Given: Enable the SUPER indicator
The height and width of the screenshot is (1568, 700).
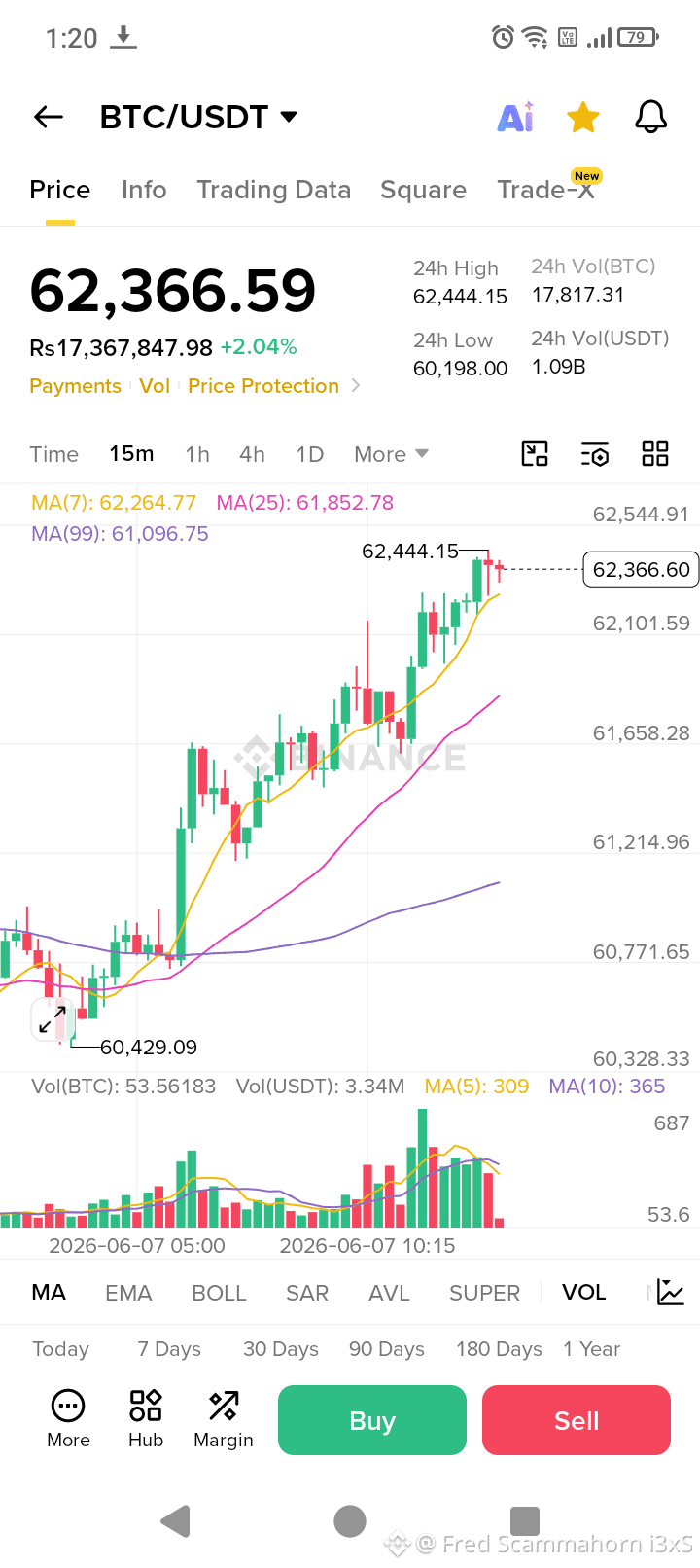Looking at the screenshot, I should [484, 1293].
